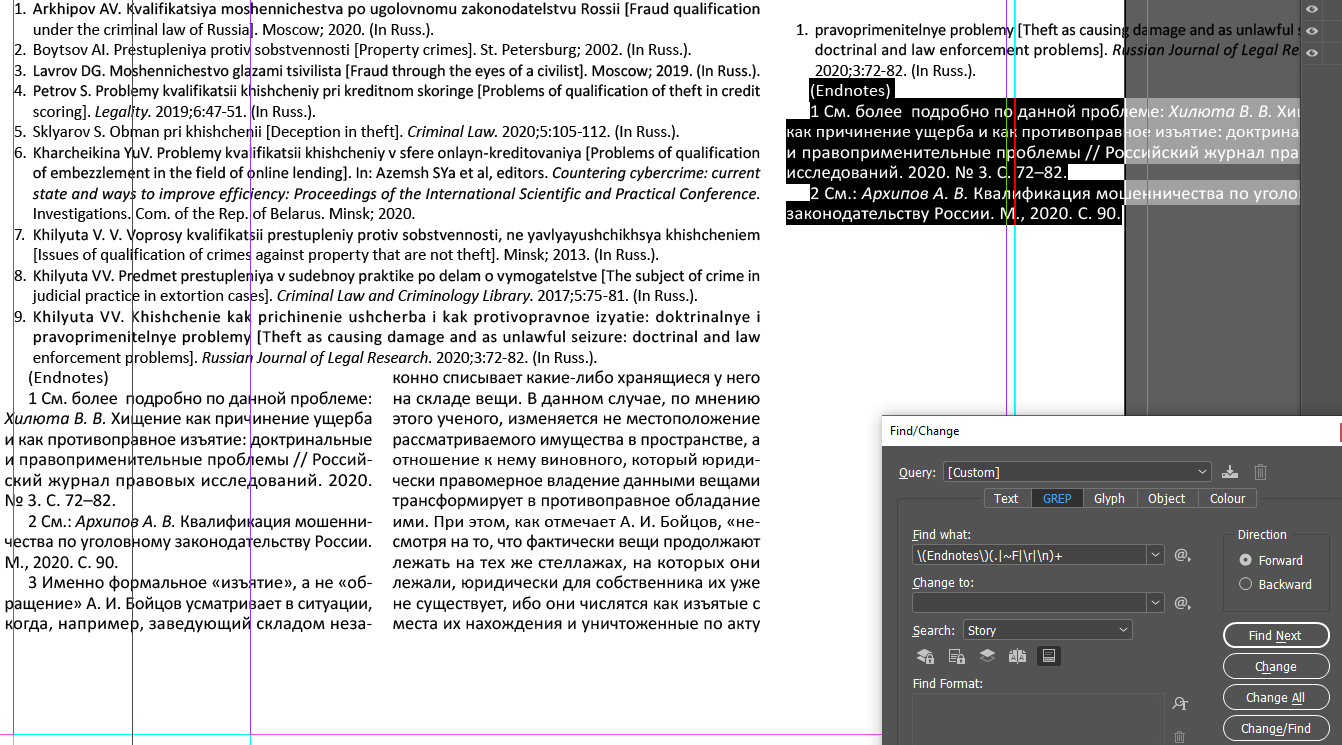Open the Search scope dropdown showing Story
Image resolution: width=1342 pixels, height=745 pixels.
(1048, 630)
